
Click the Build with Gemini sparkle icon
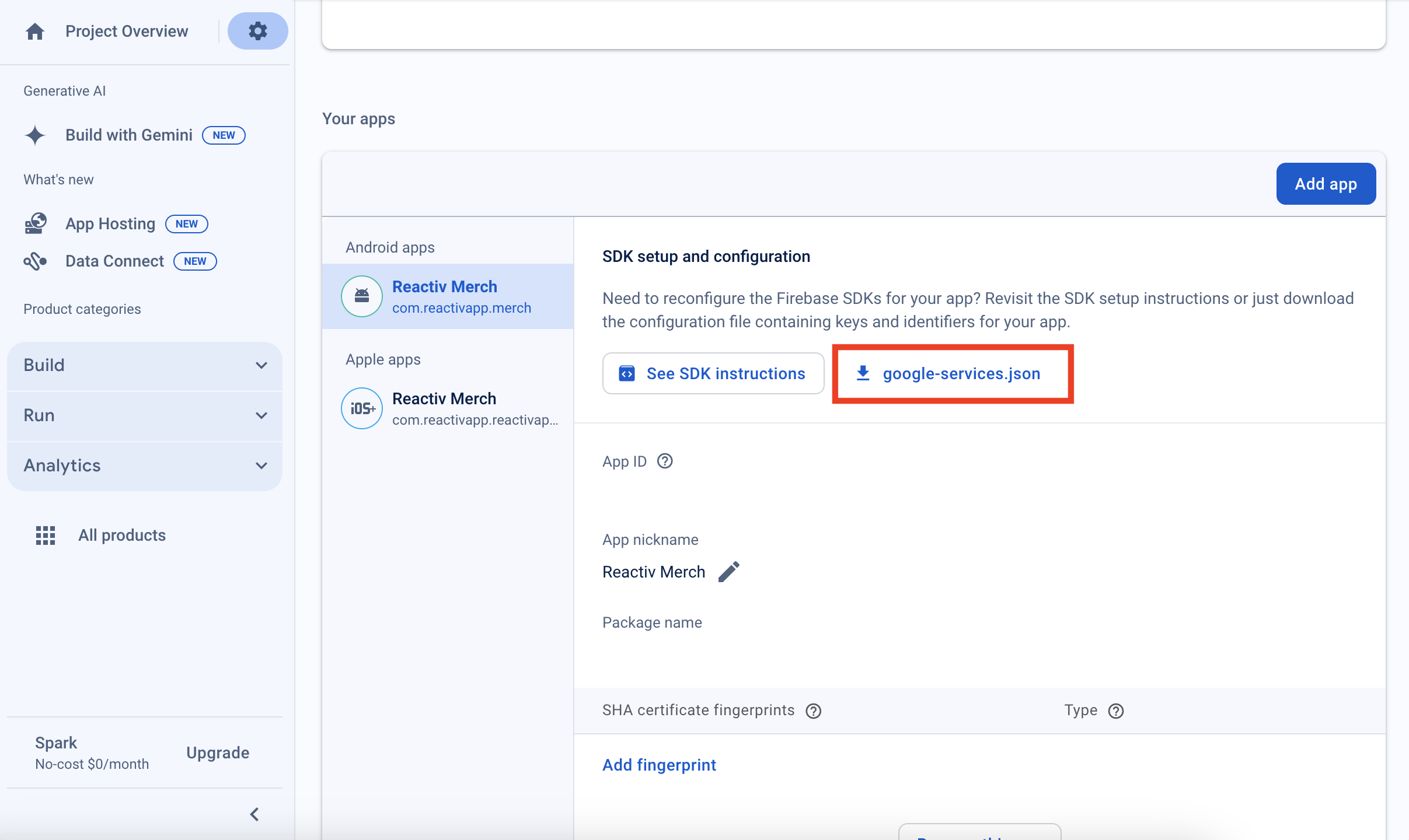(35, 135)
